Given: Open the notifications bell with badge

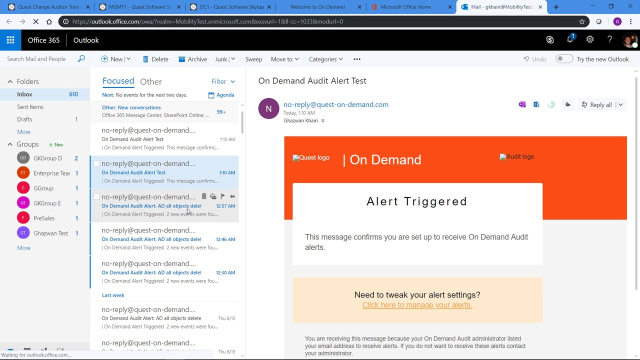Looking at the screenshot, I should [x=570, y=39].
